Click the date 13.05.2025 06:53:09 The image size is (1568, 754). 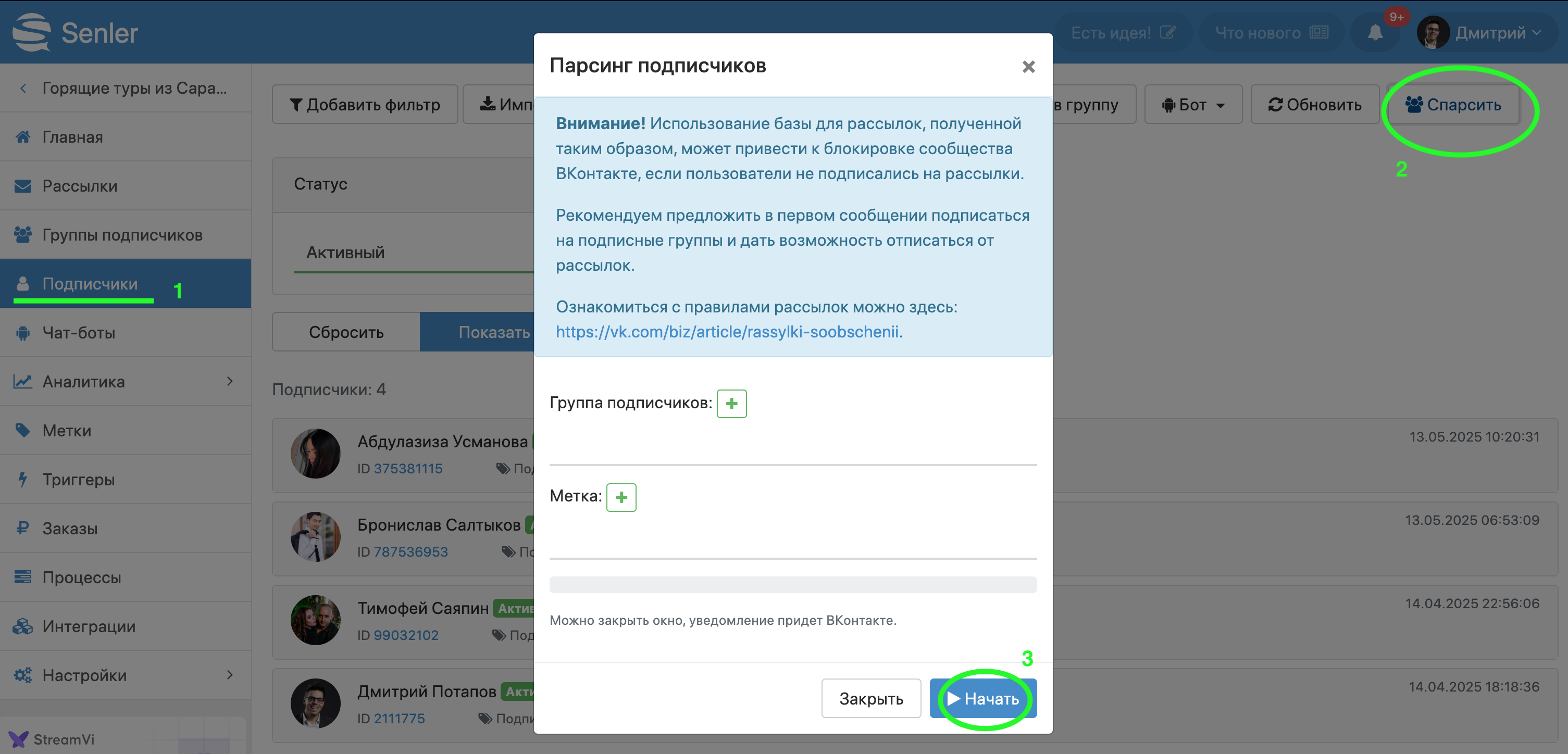coord(1472,520)
